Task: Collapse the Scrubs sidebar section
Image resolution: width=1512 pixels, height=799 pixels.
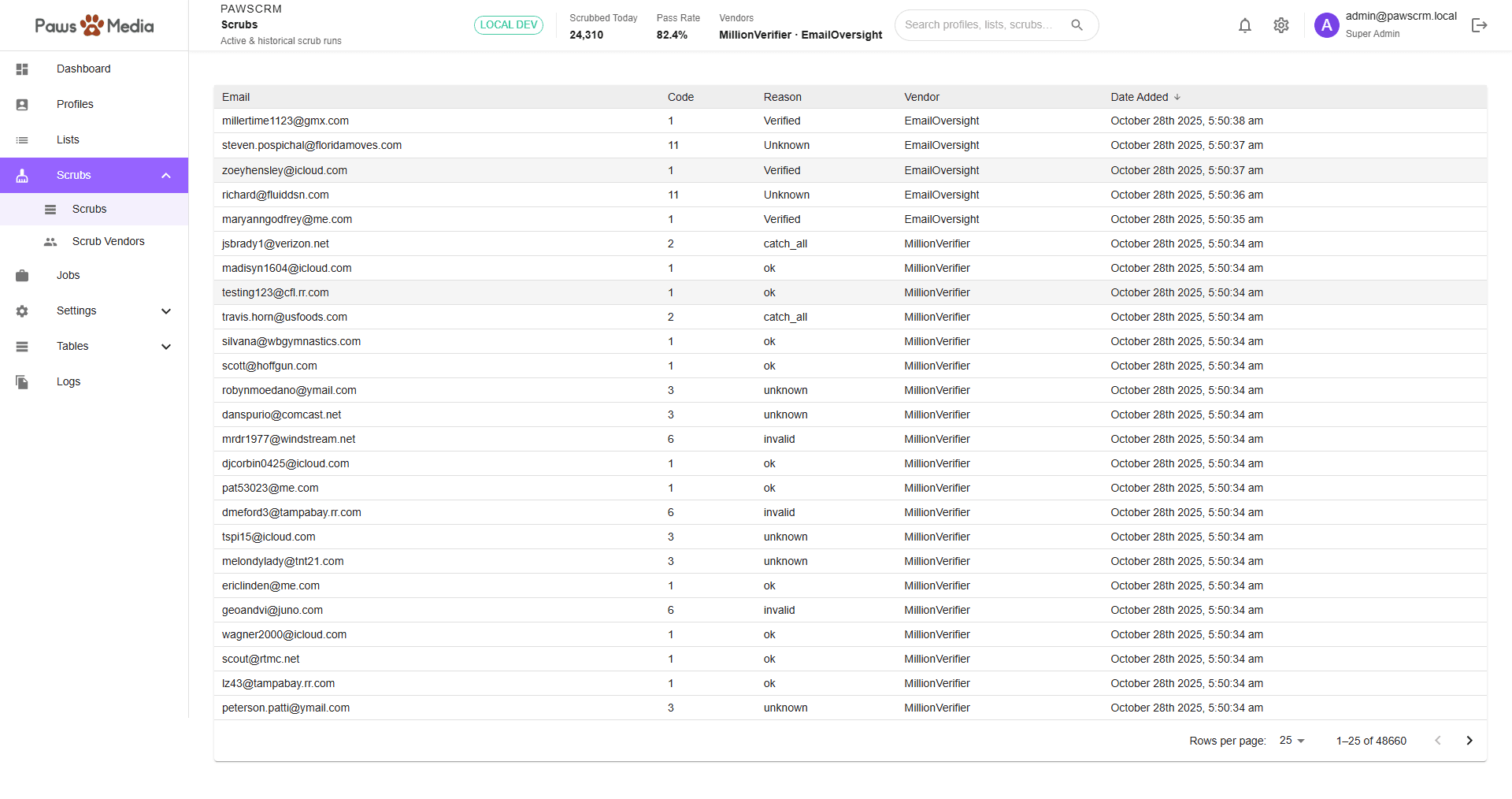Action: tap(166, 176)
